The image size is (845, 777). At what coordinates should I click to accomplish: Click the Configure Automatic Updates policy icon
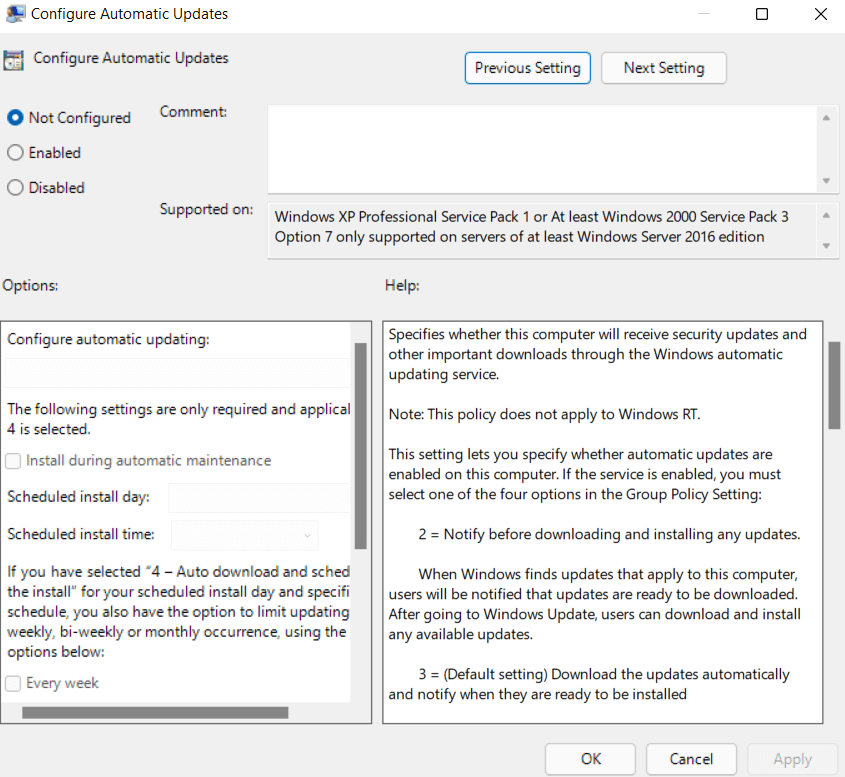tap(14, 59)
